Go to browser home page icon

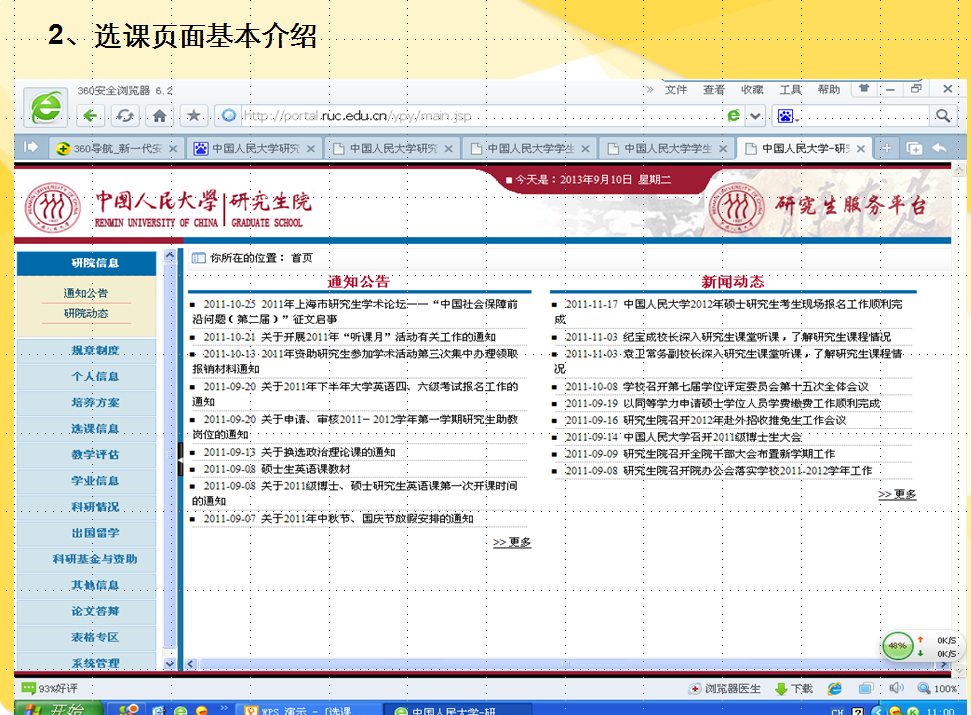pos(158,116)
